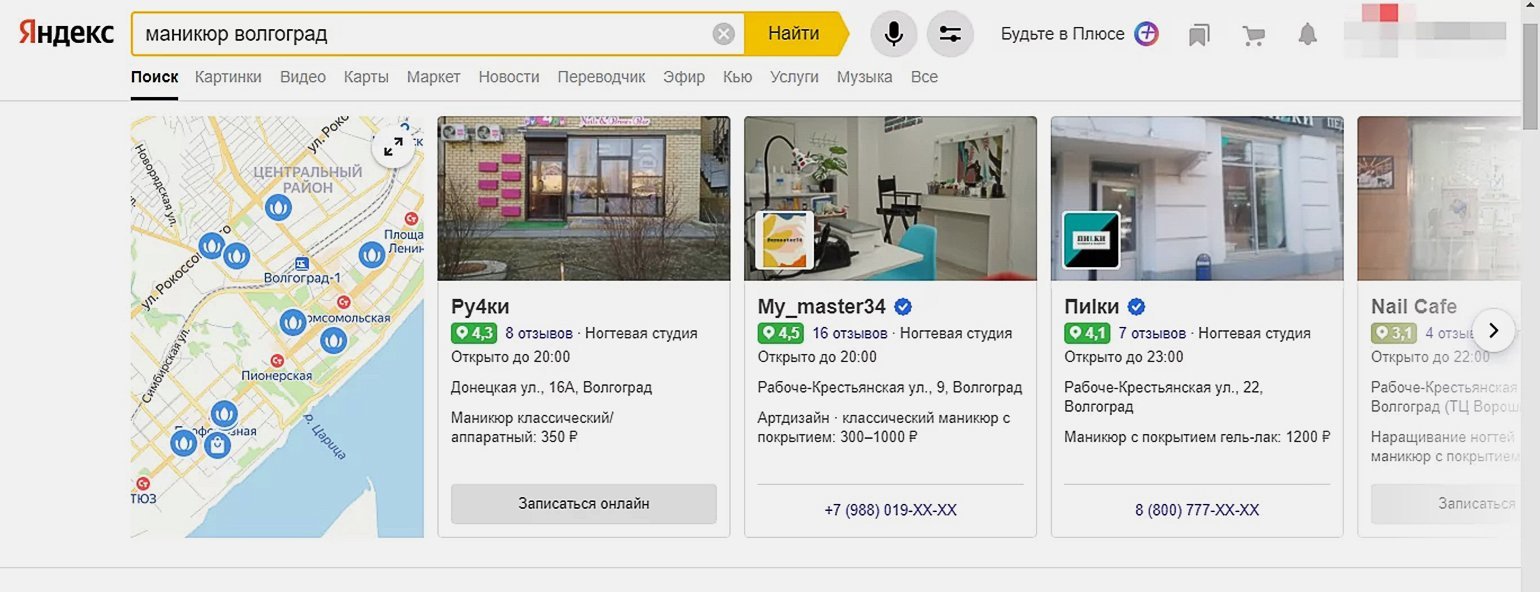Click the Yandex logo

coord(66,33)
